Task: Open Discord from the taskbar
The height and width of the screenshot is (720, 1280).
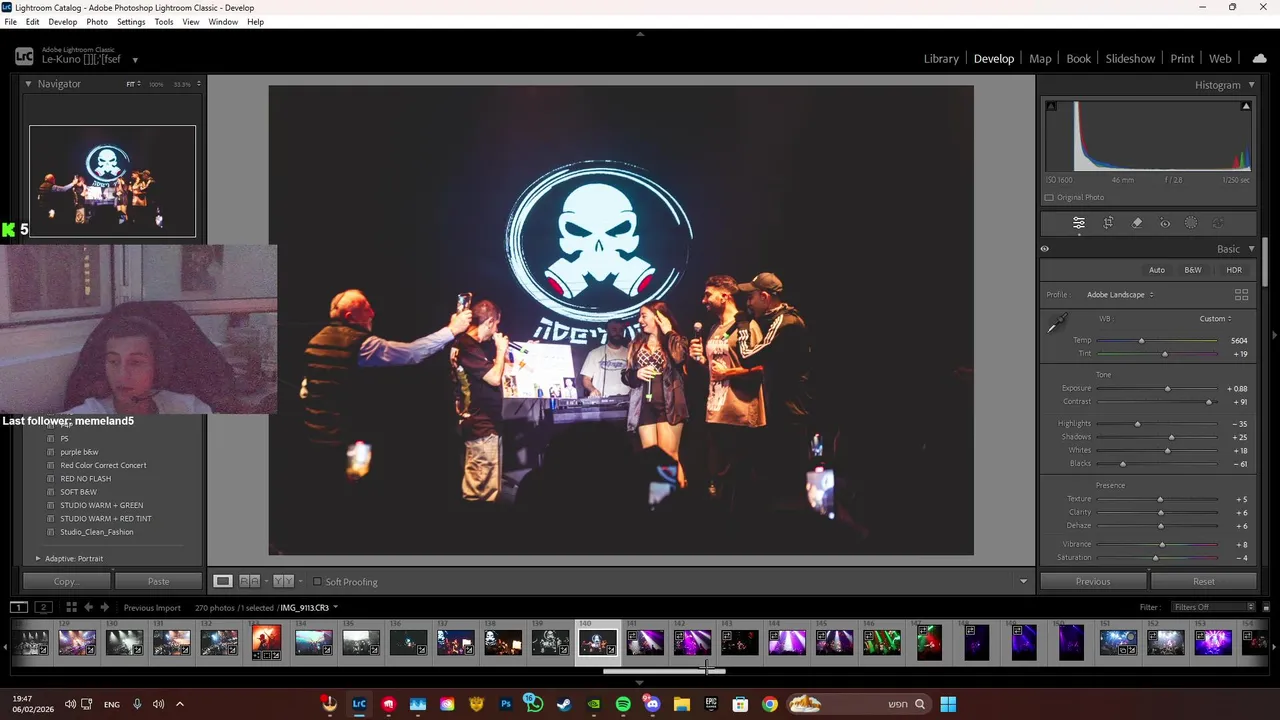Action: click(x=652, y=704)
